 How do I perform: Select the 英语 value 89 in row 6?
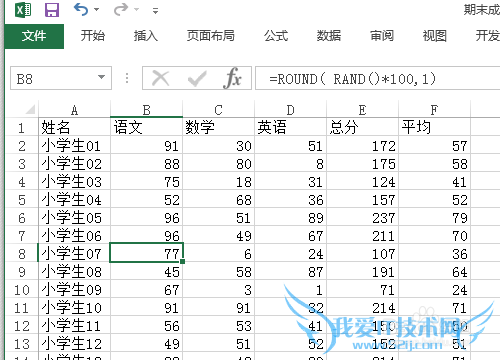290,217
